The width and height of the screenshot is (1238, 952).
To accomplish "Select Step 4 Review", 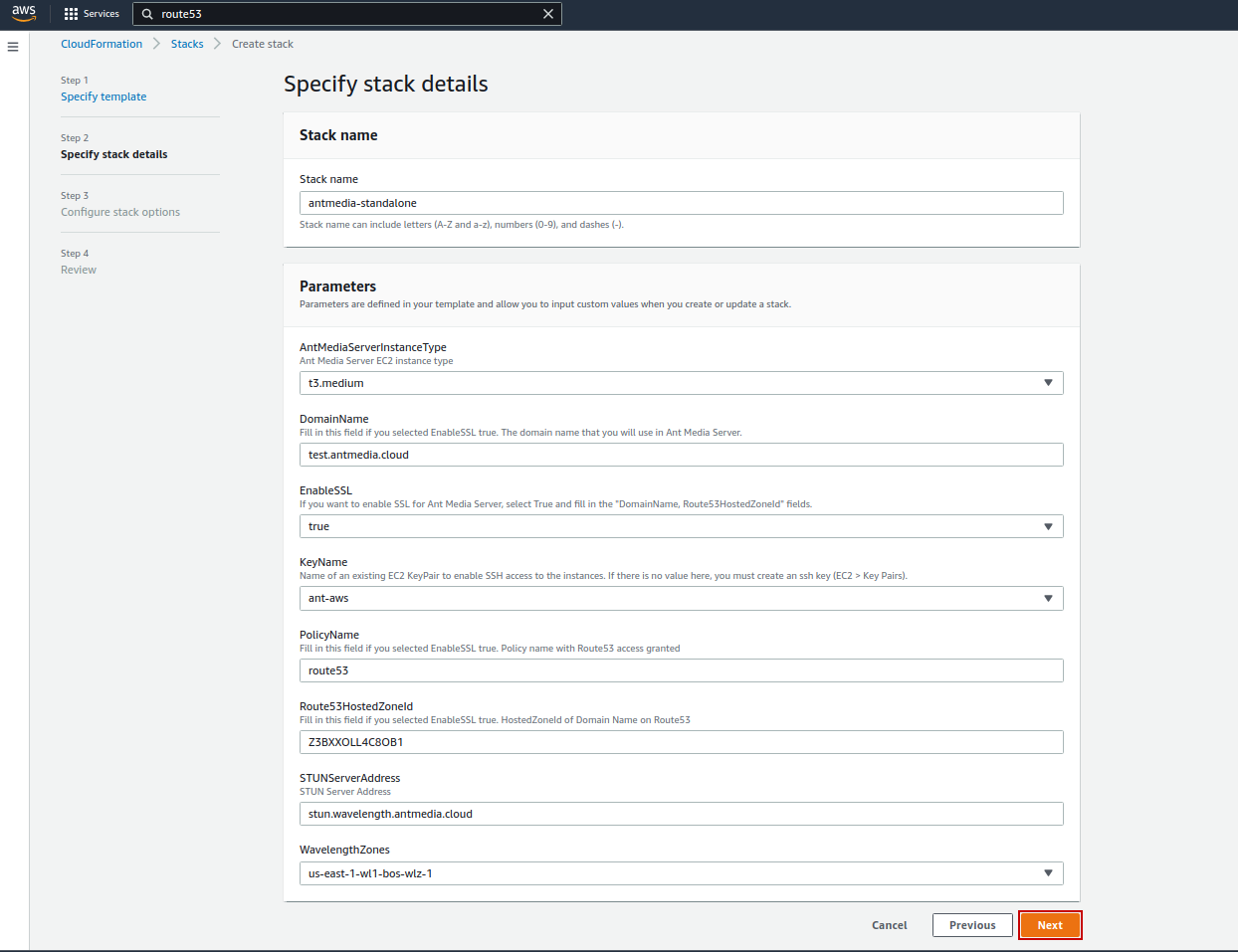I will [x=79, y=270].
